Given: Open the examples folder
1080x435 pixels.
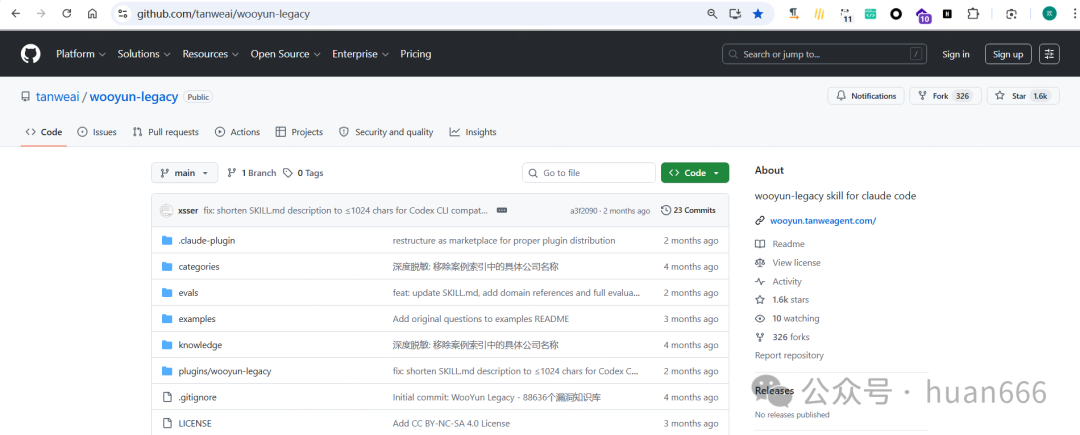Looking at the screenshot, I should (197, 319).
